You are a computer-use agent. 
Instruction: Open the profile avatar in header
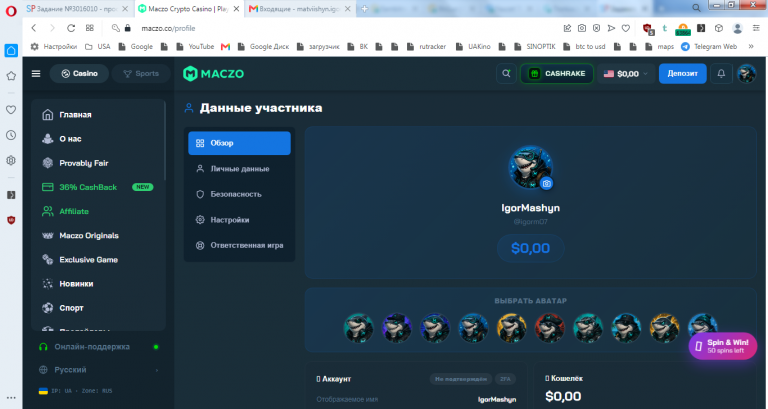pyautogui.click(x=746, y=73)
